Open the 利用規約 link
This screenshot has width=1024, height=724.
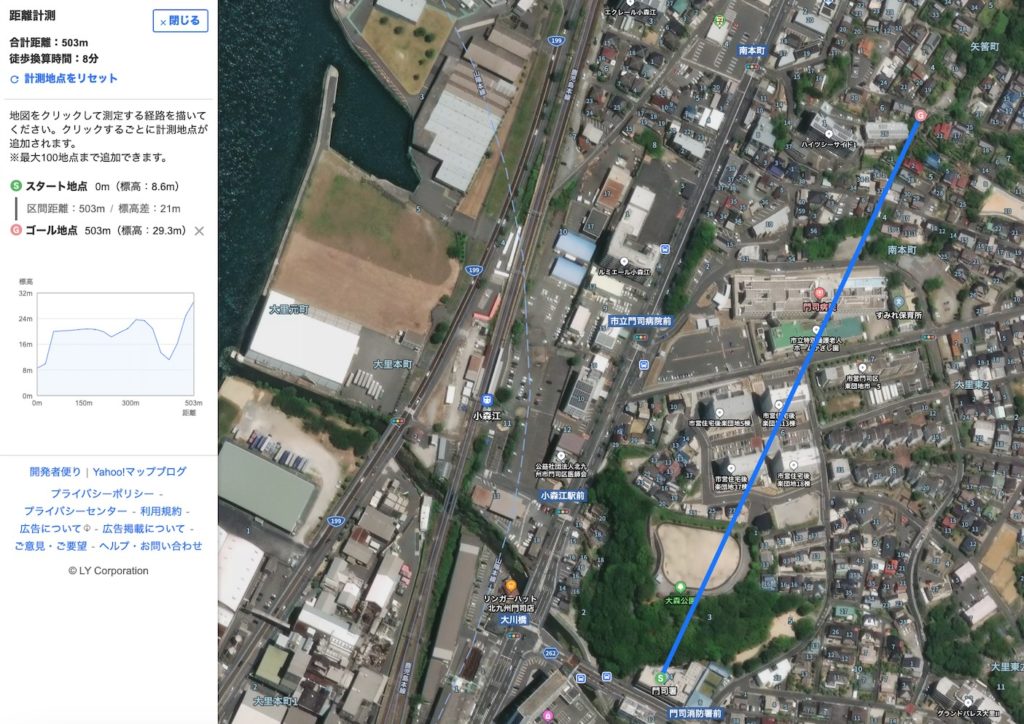[x=161, y=511]
